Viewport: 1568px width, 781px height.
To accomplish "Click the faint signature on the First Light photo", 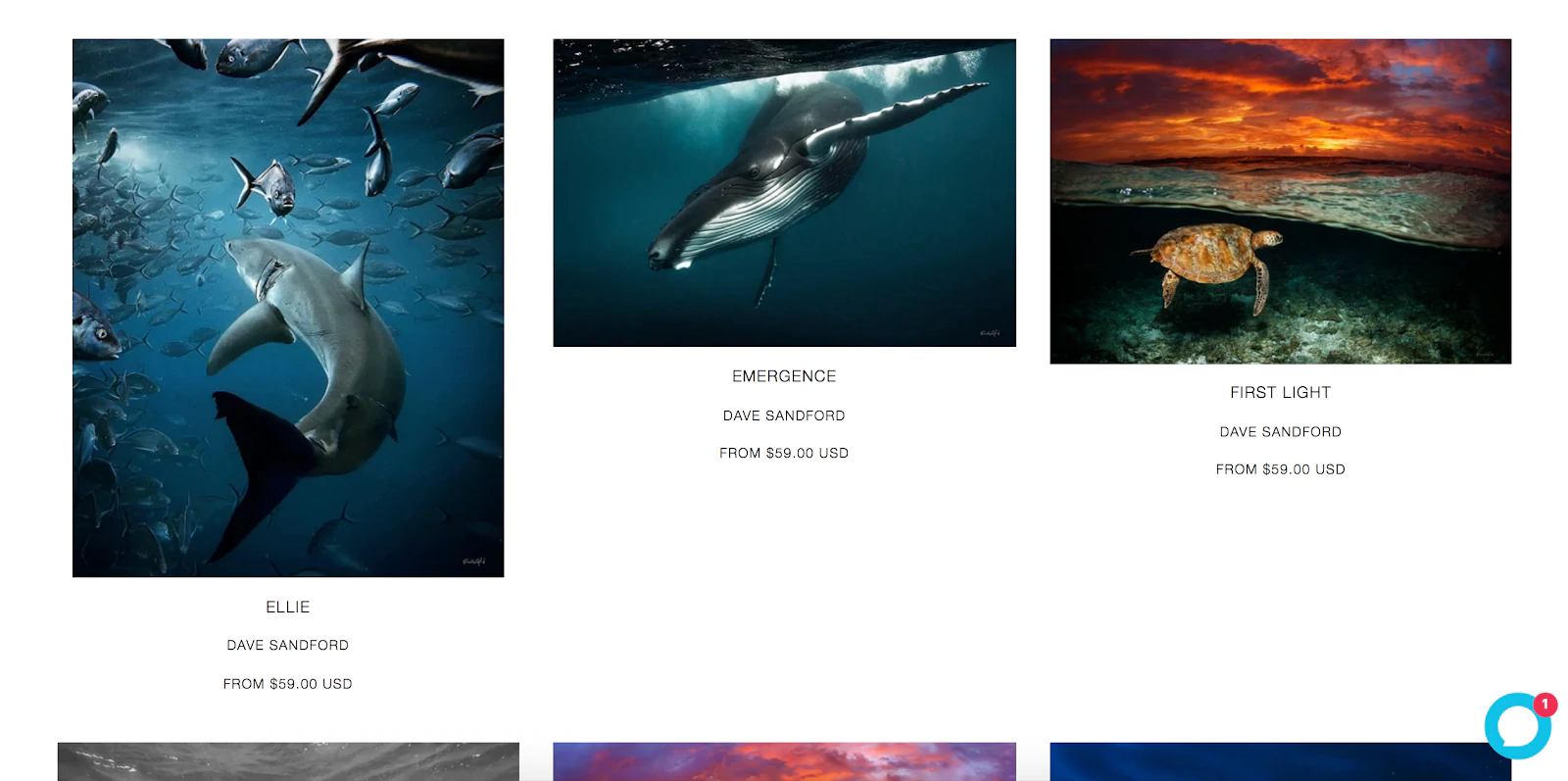I will coord(1486,353).
